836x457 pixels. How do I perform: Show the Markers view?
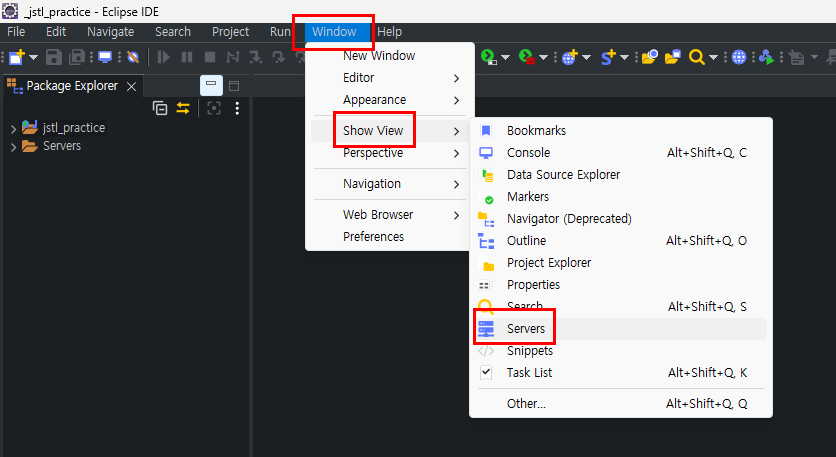[x=621, y=197]
